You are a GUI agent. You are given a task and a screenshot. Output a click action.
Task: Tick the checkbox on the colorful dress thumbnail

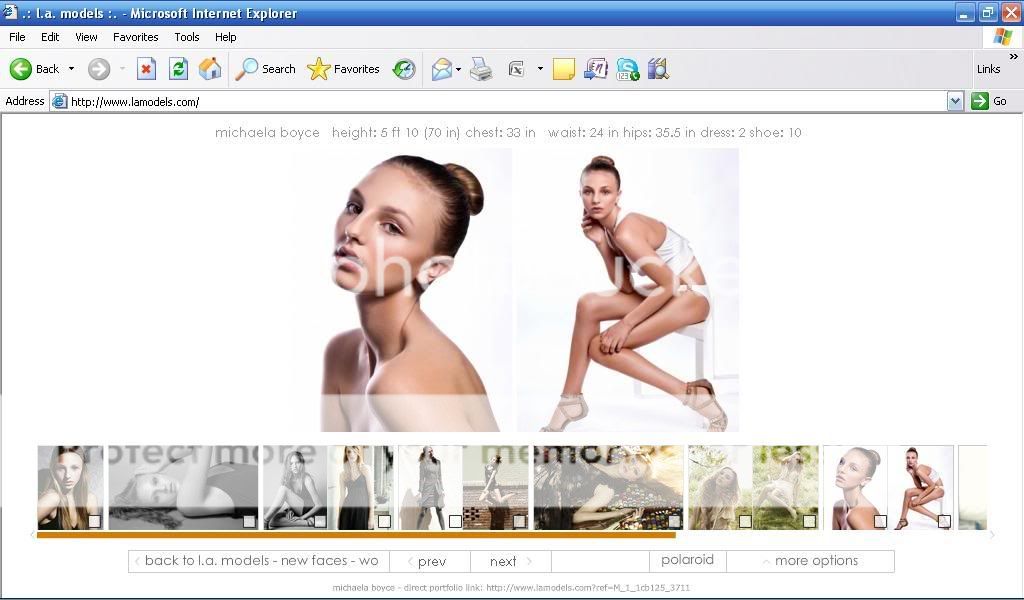coord(674,521)
